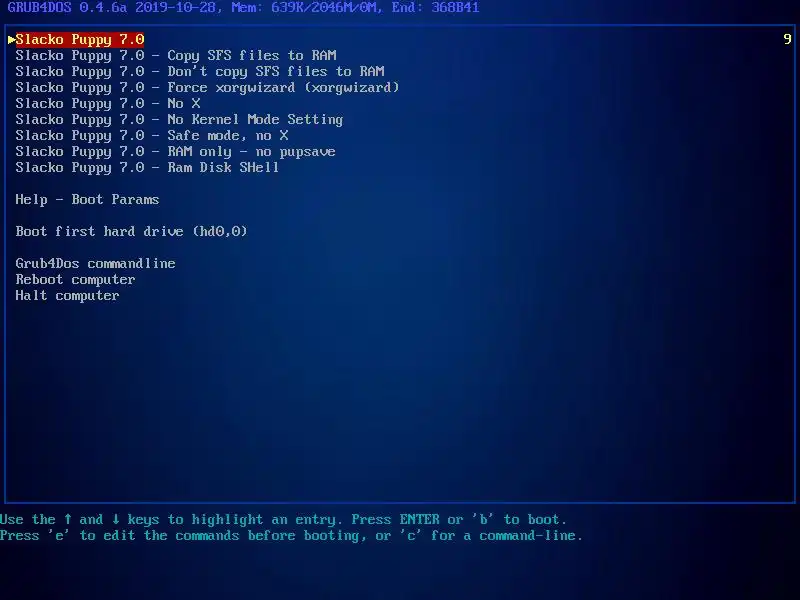
Task: Click the 'Press e to edit' hint line
Action: [x=291, y=536]
